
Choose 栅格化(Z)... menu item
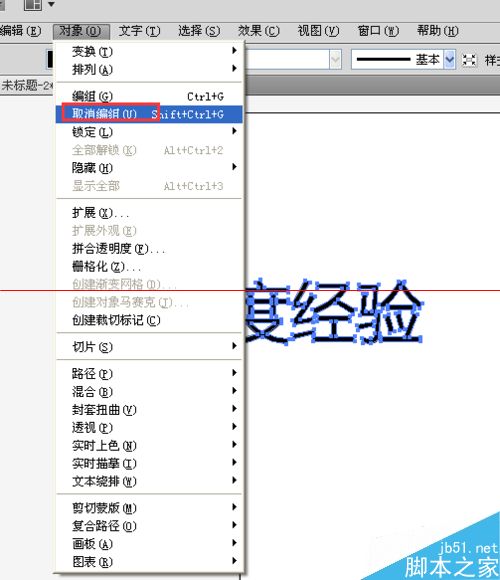click(x=149, y=266)
